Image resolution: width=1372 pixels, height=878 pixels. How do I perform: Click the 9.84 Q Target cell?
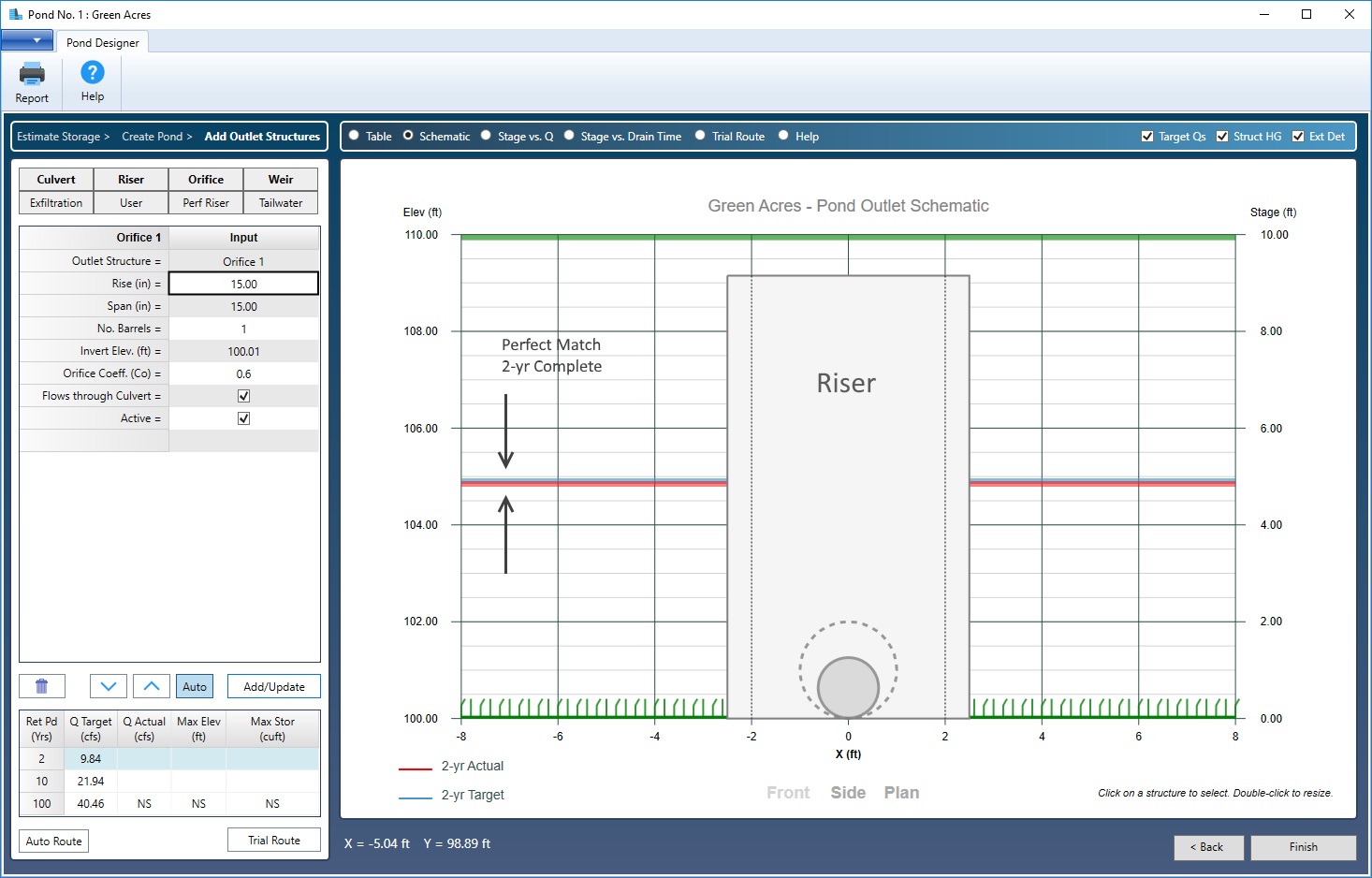pyautogui.click(x=91, y=759)
